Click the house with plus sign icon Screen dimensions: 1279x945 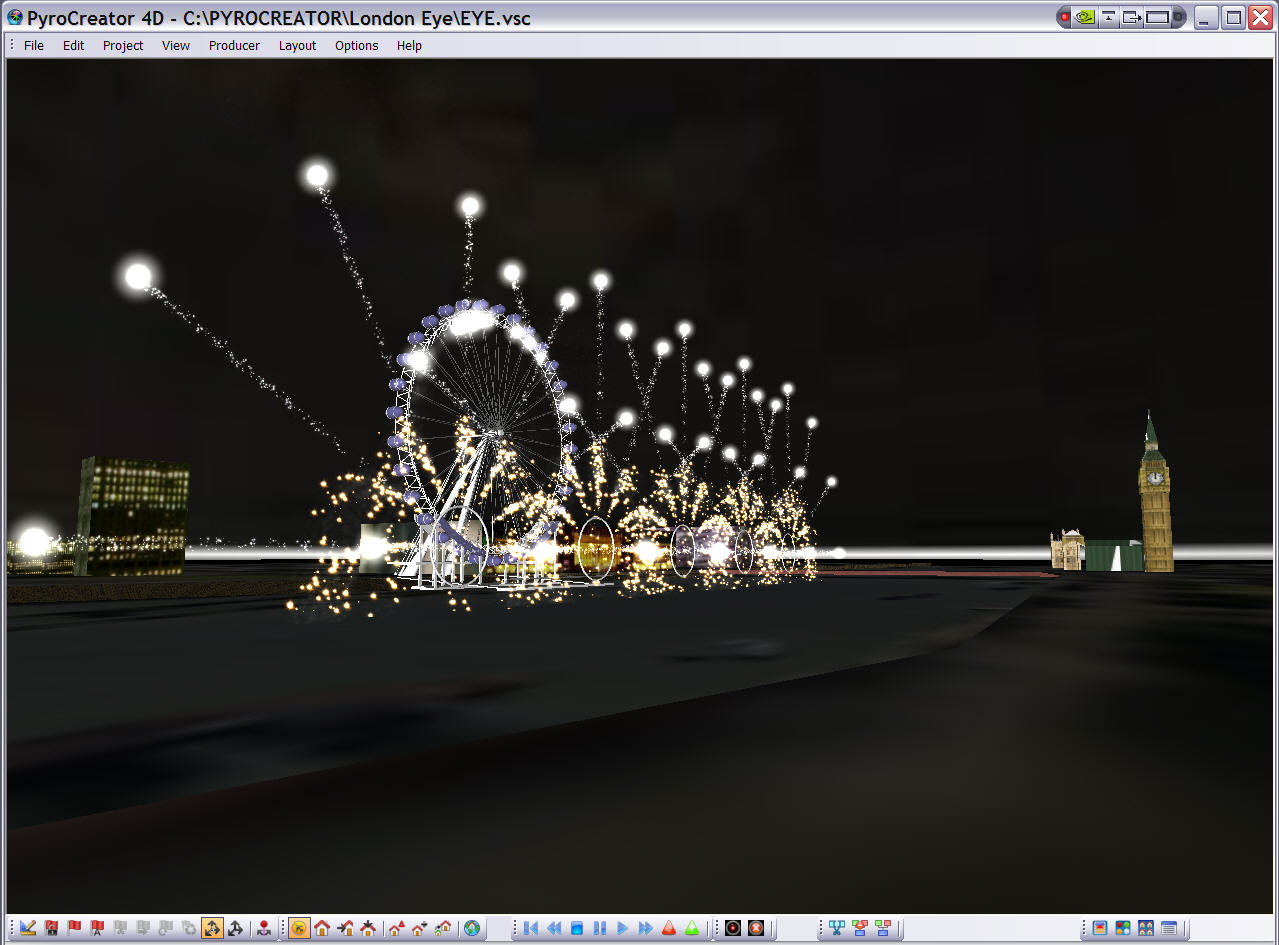pos(419,928)
